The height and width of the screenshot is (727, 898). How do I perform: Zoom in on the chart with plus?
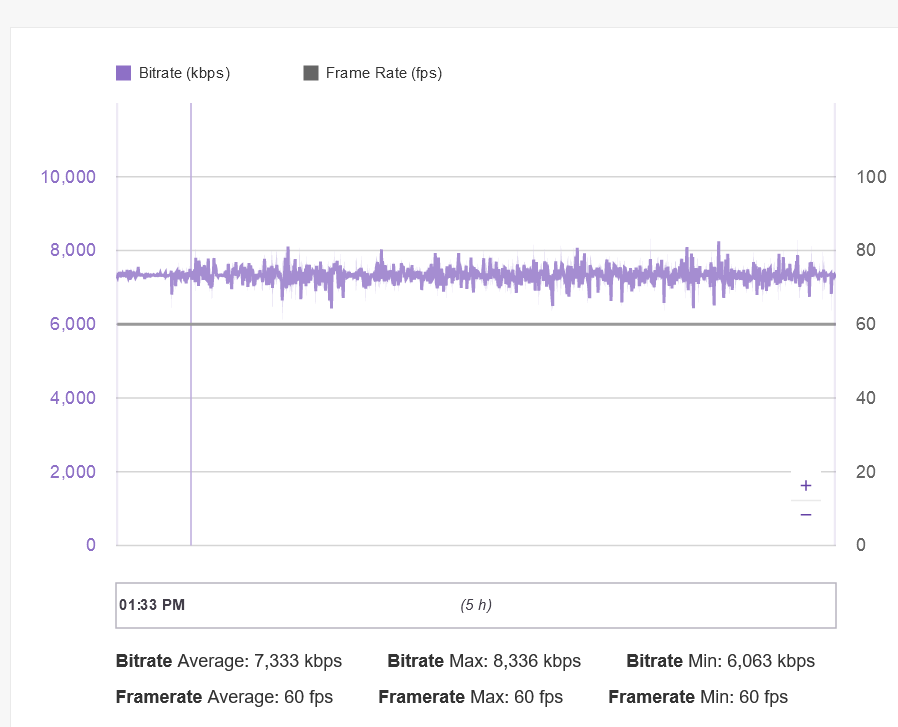[806, 486]
